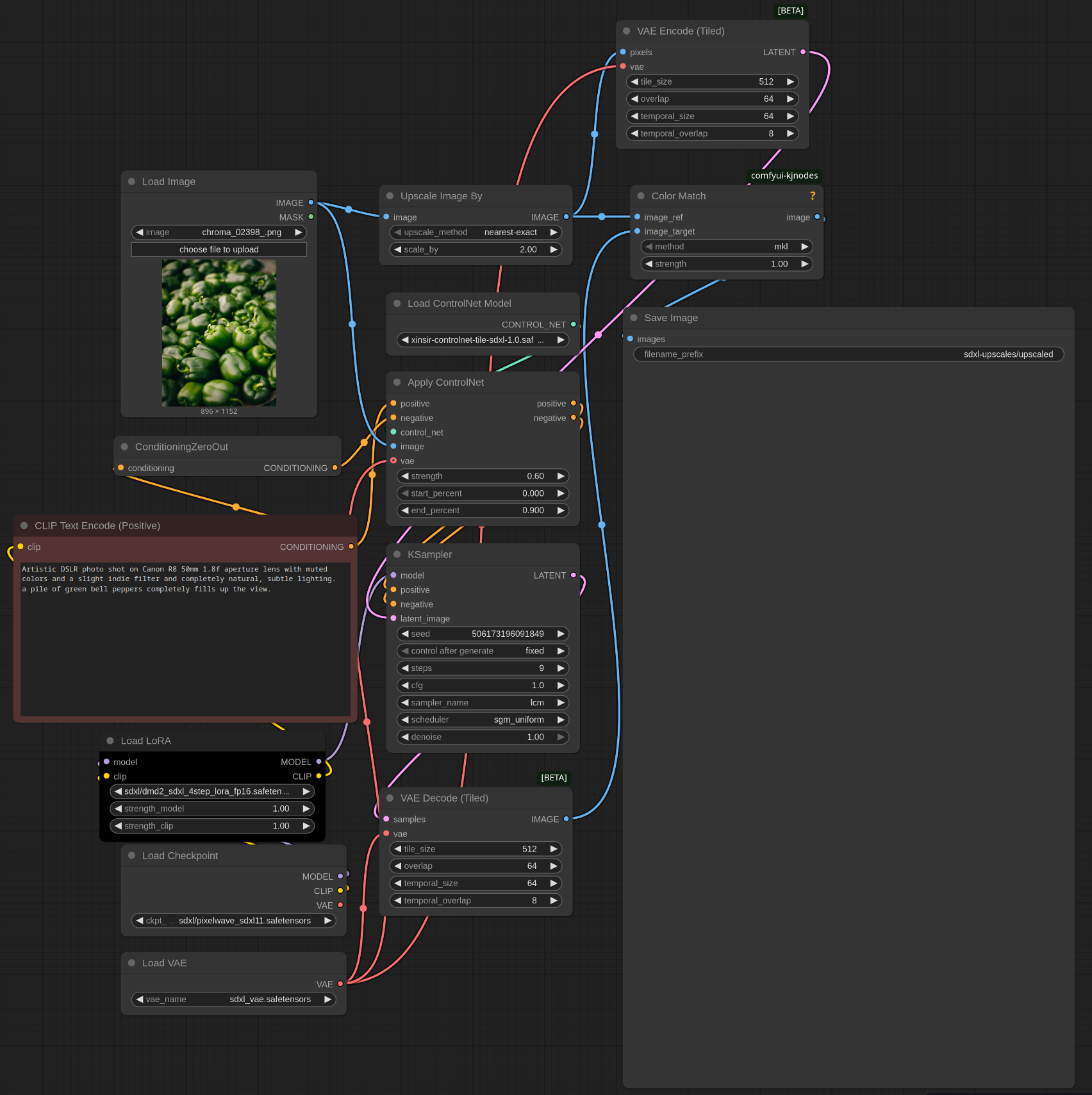Click the green bell peppers image preview
The image size is (1092, 1095).
219,333
